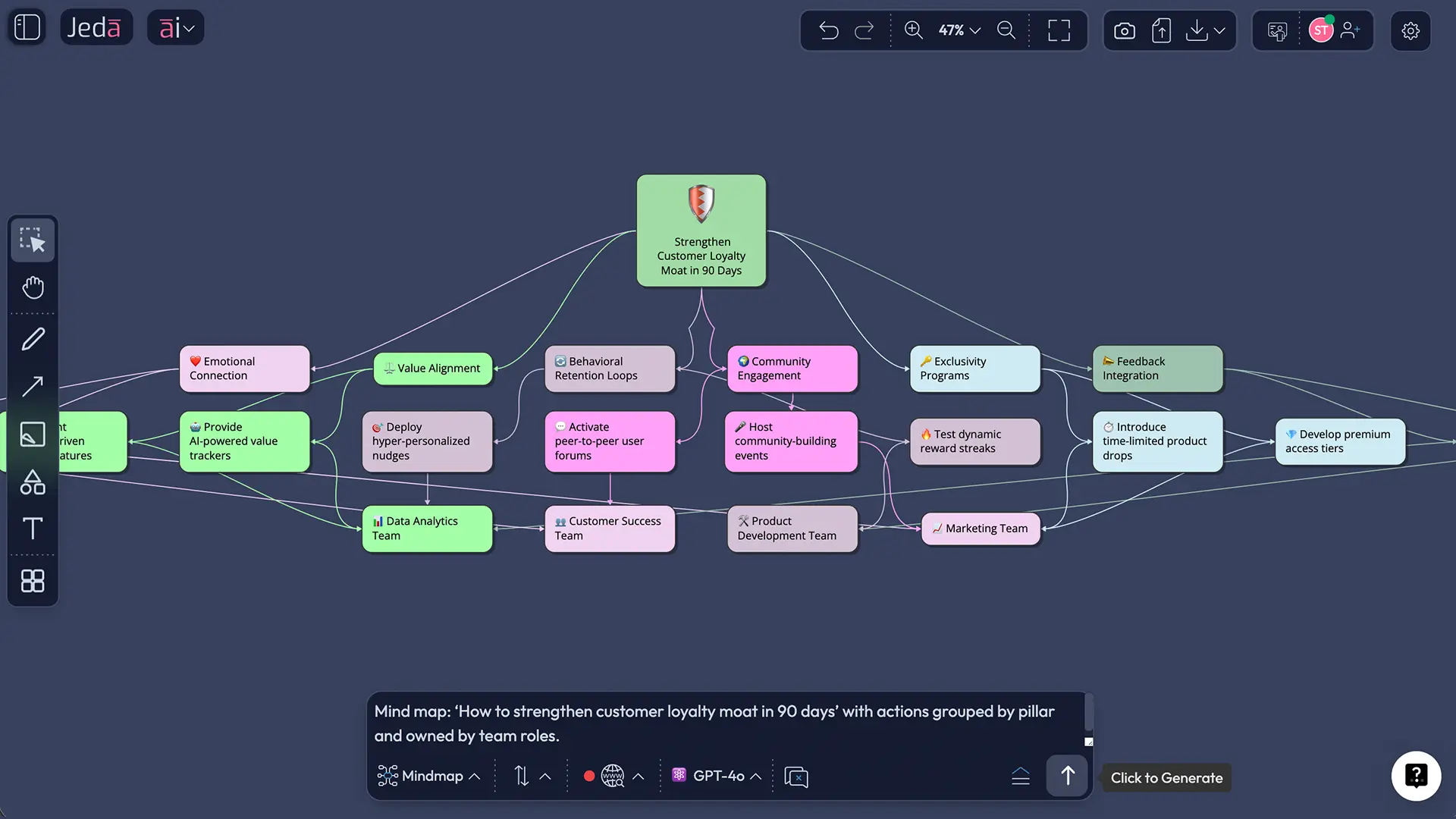Open the help question mark button

pos(1415,776)
